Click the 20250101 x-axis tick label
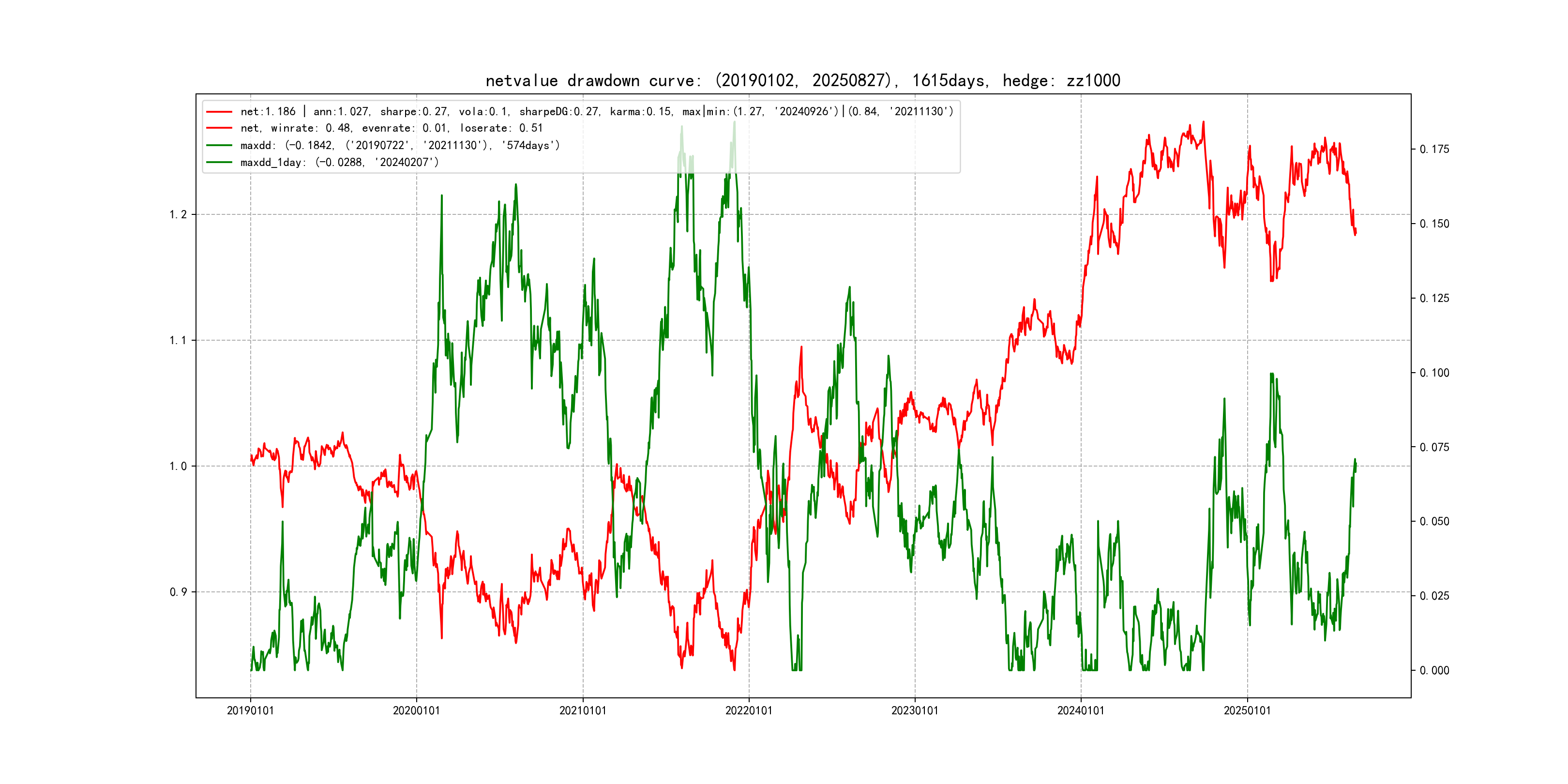This screenshot has width=1568, height=784. [x=1247, y=711]
